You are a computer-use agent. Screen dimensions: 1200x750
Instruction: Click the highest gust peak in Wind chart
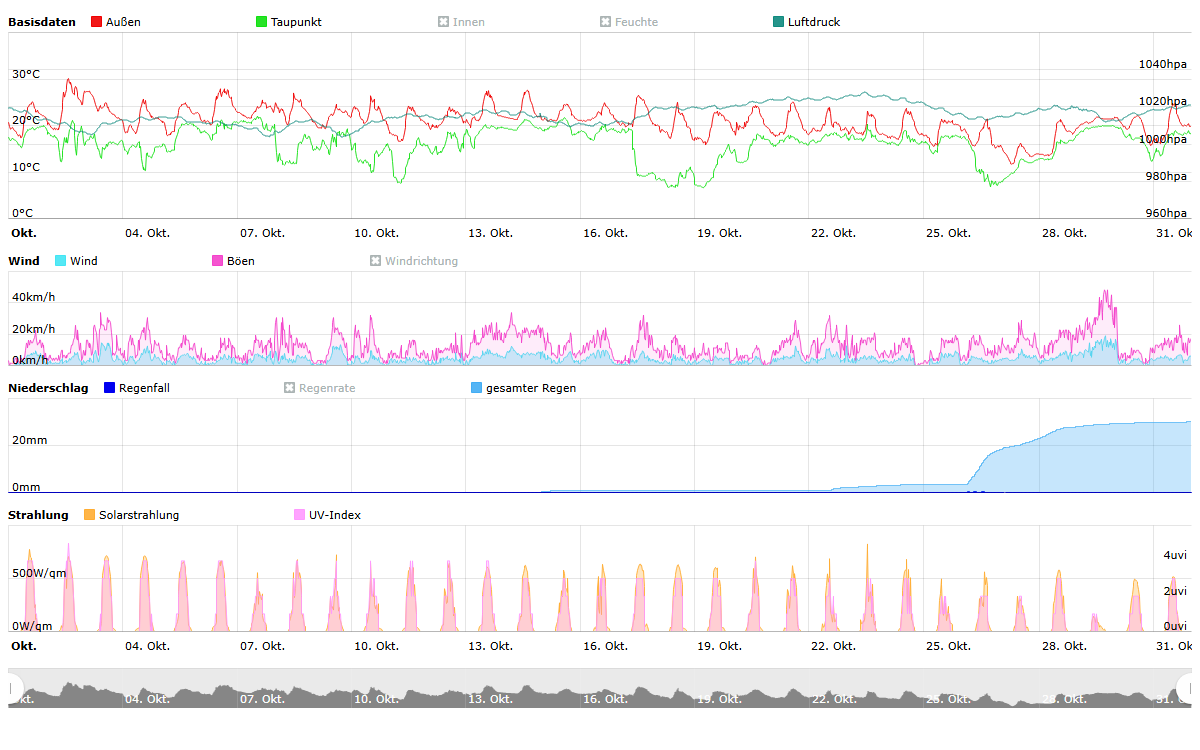point(1106,292)
